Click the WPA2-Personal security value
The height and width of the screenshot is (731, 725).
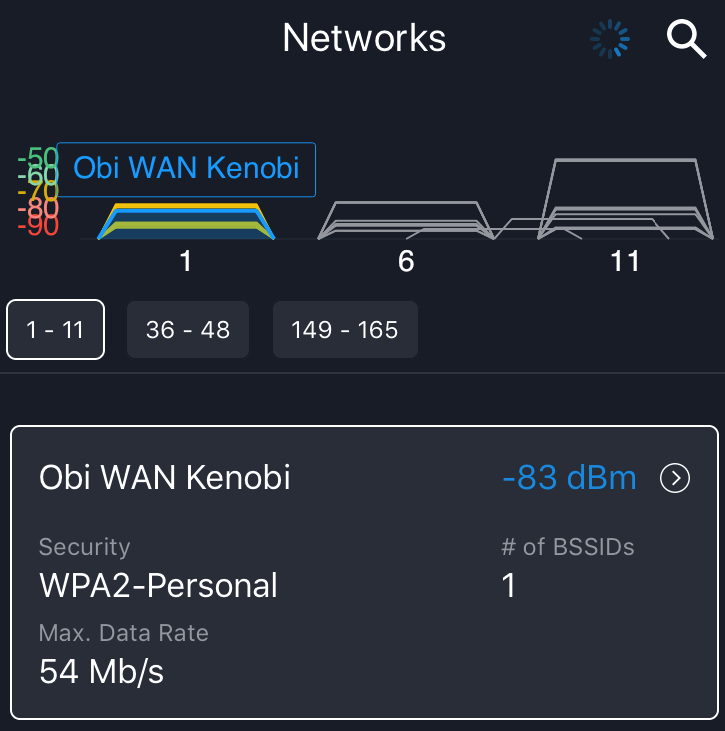pyautogui.click(x=159, y=586)
